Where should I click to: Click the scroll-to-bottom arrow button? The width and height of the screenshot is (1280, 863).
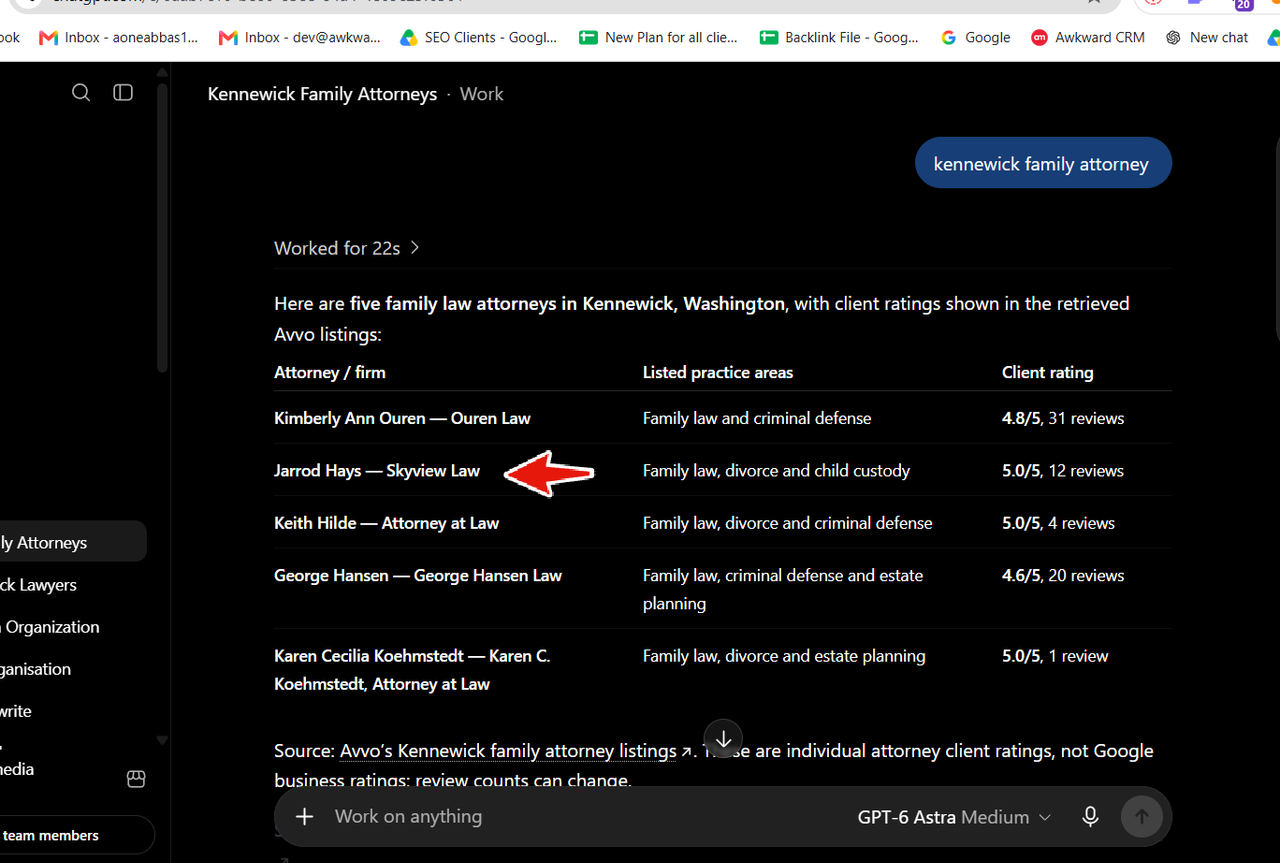click(x=723, y=739)
